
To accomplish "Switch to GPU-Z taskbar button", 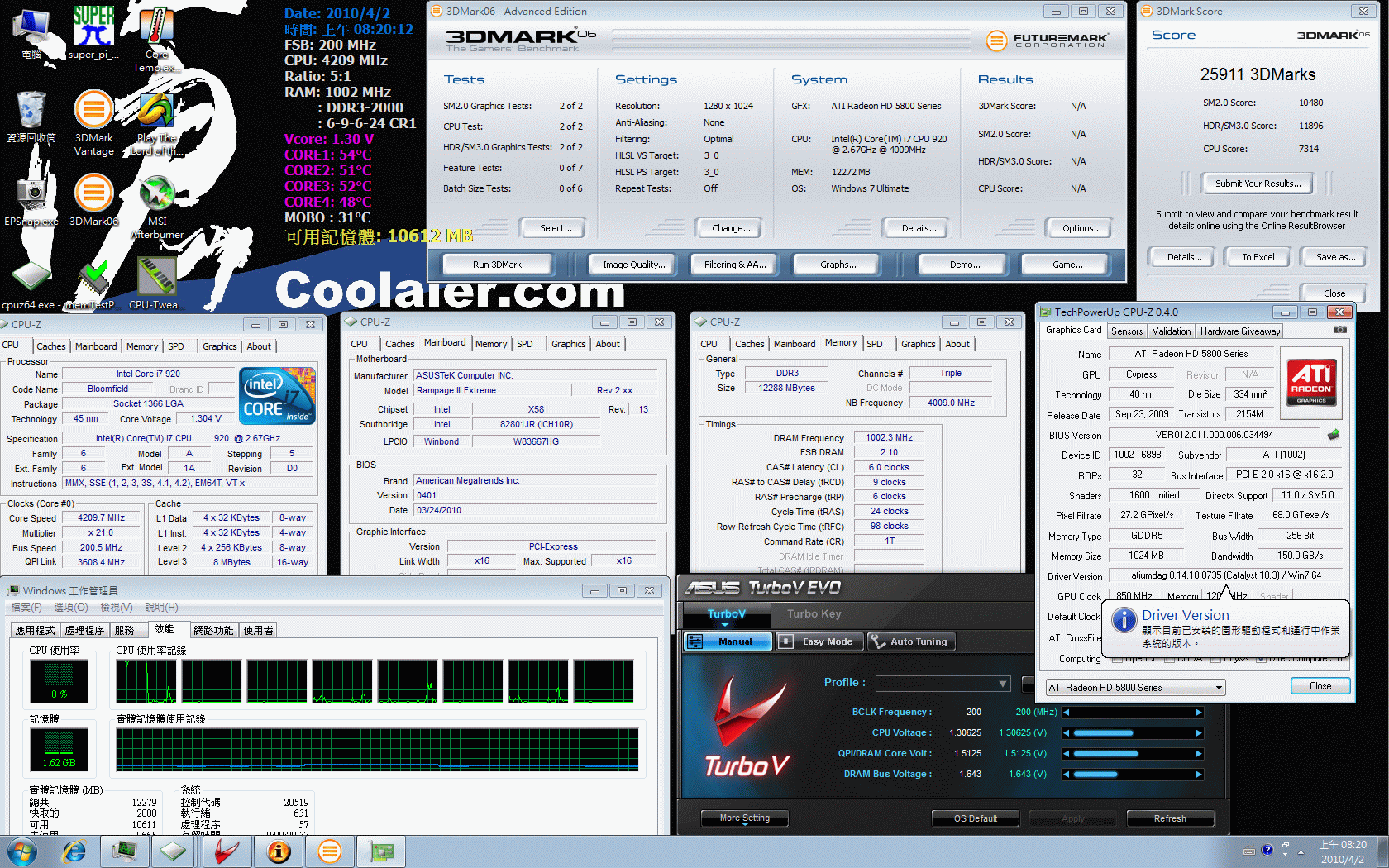I will tap(381, 851).
